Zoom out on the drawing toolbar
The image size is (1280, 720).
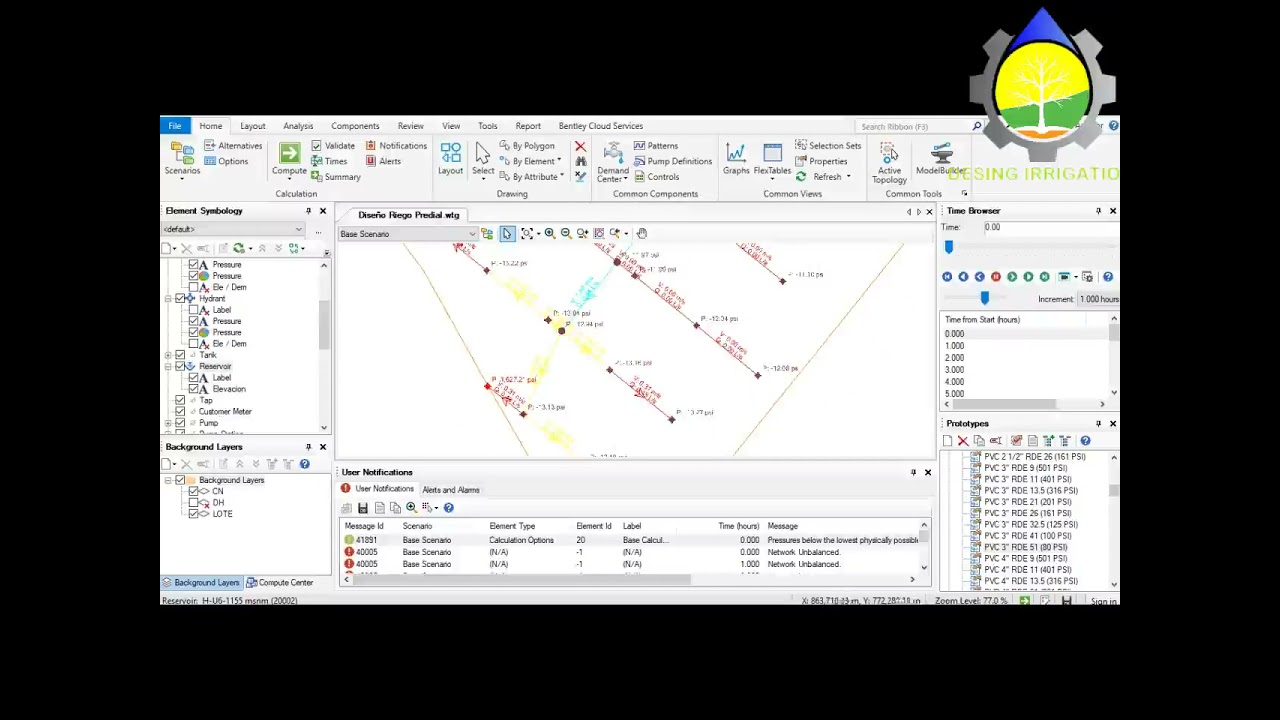565,233
